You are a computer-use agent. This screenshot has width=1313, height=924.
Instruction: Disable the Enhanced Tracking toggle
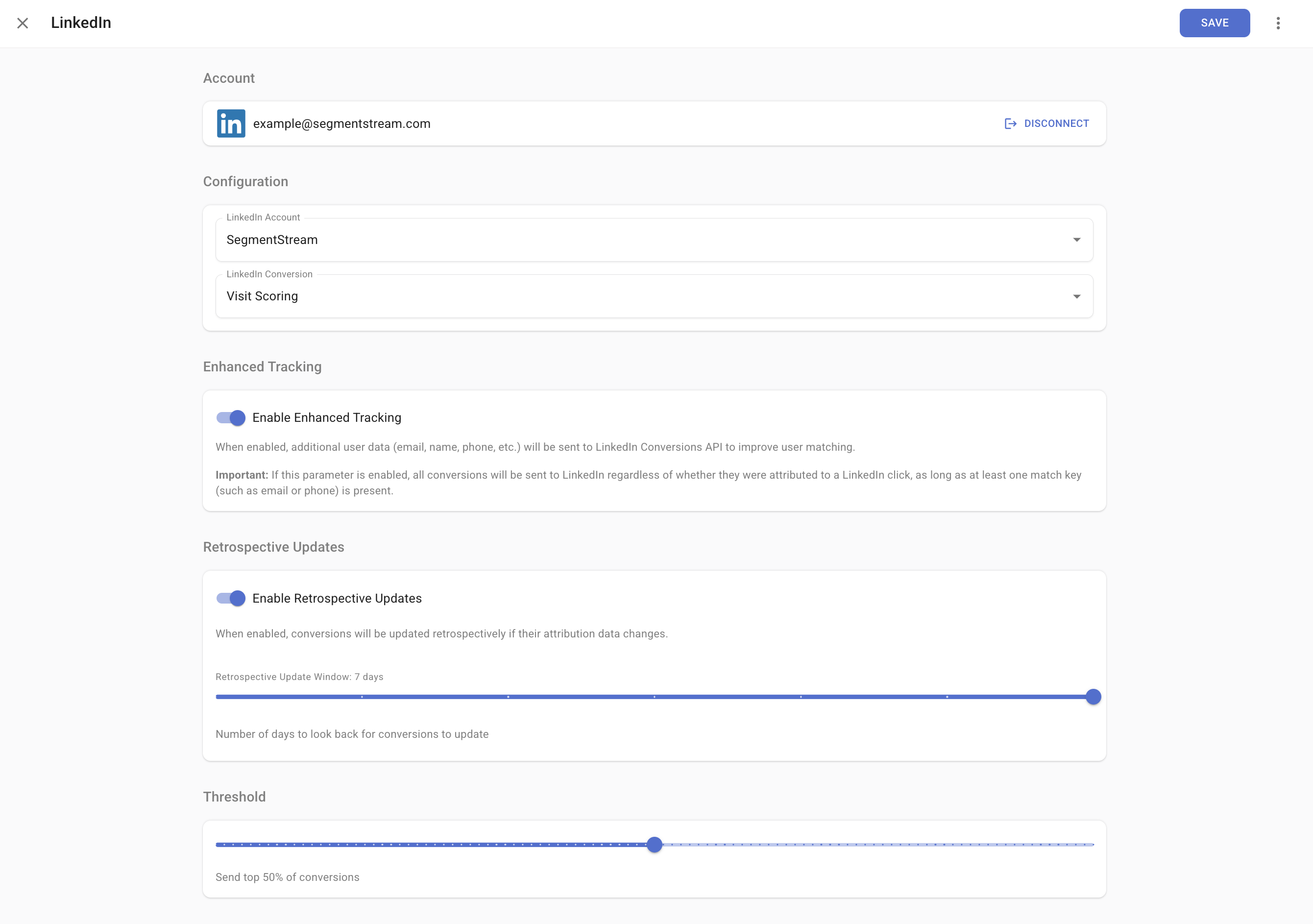point(231,418)
